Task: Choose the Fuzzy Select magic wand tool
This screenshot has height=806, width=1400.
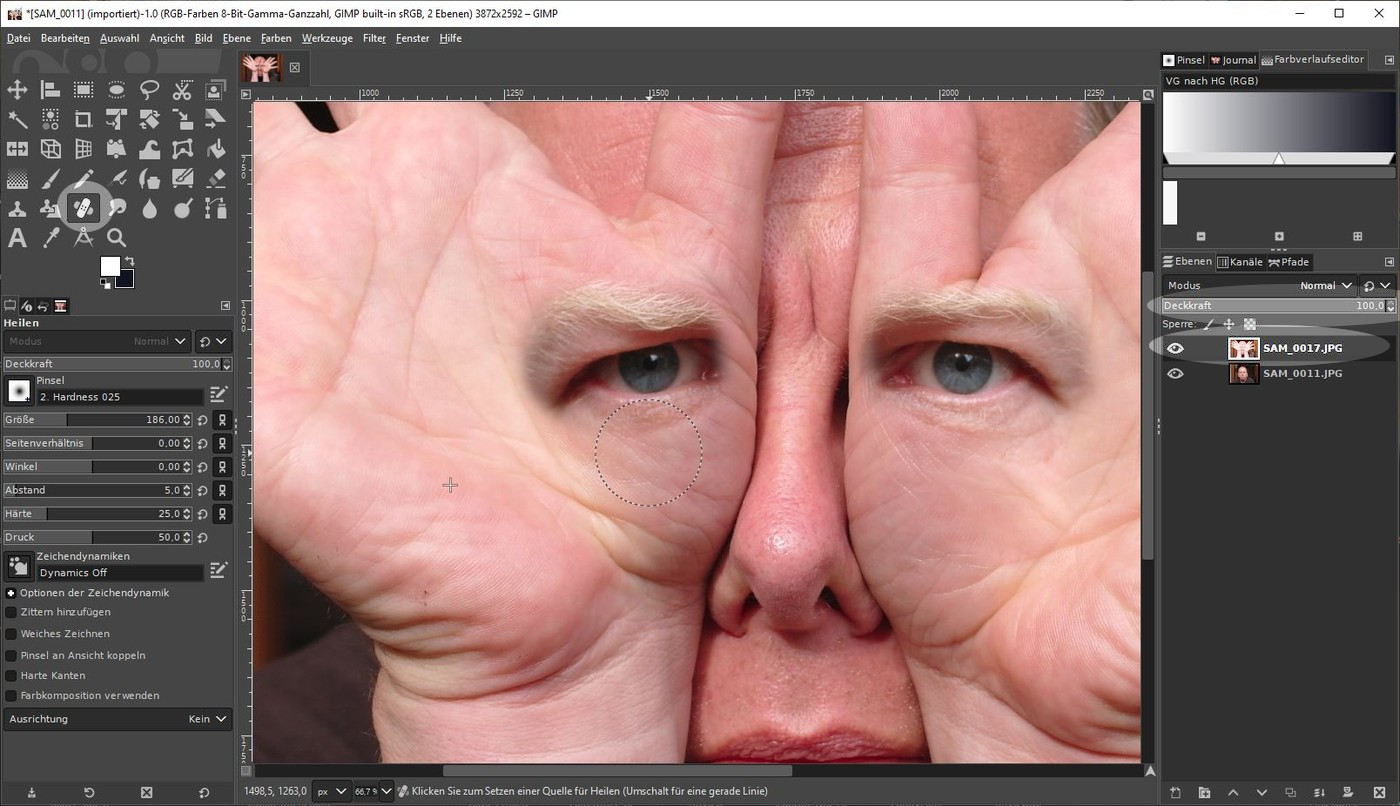Action: click(x=17, y=120)
